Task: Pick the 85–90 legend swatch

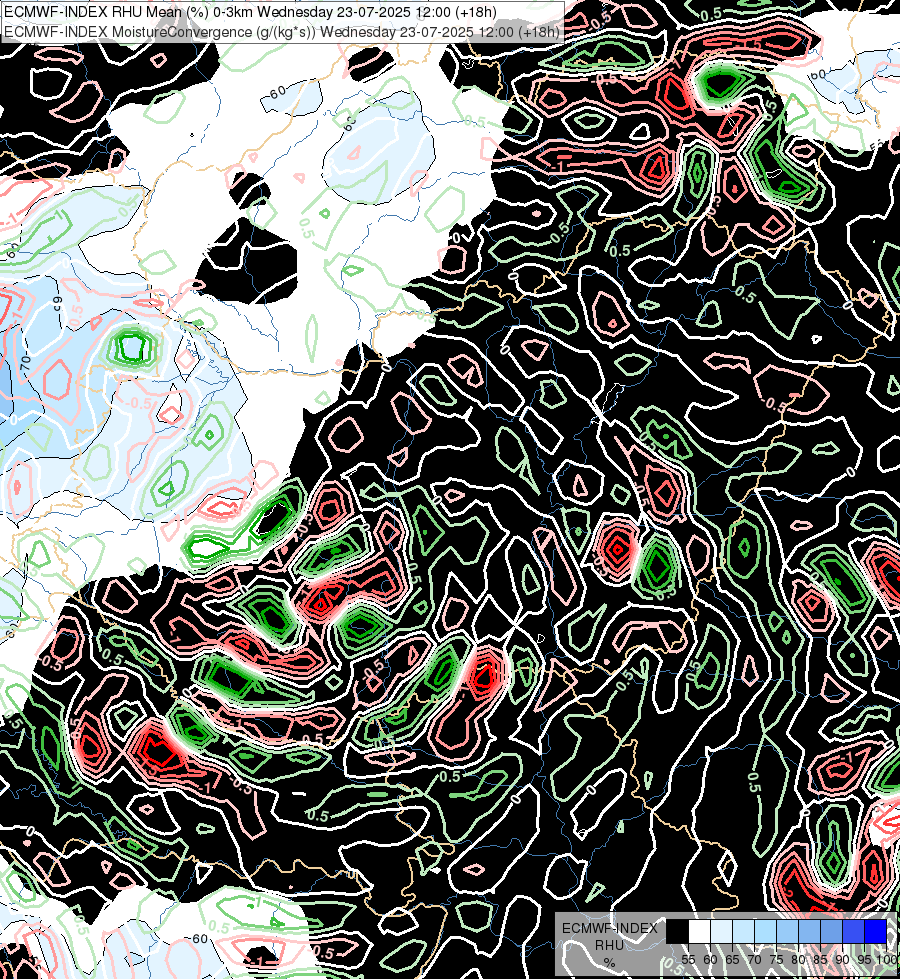Action: point(831,931)
